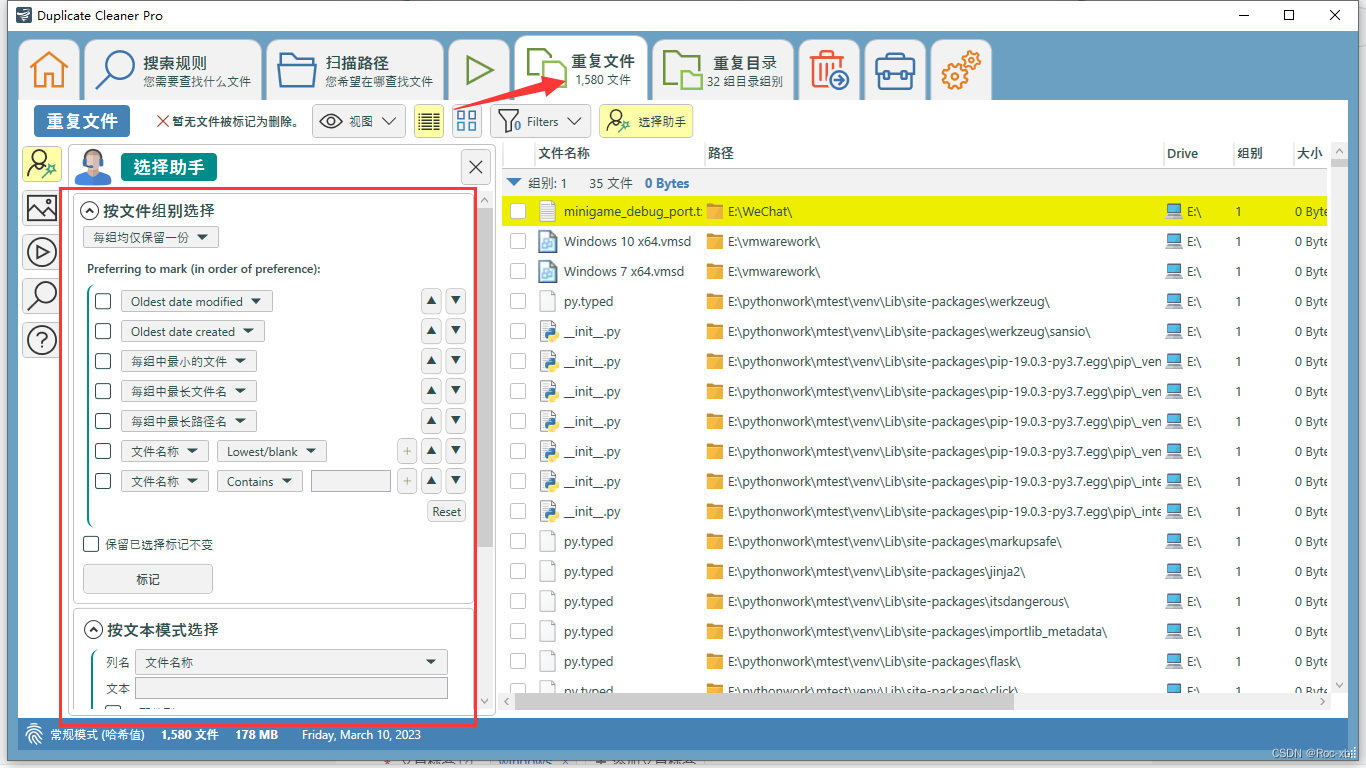Switch to thumbnail grid view icon
Image resolution: width=1366 pixels, height=768 pixels.
(x=467, y=121)
